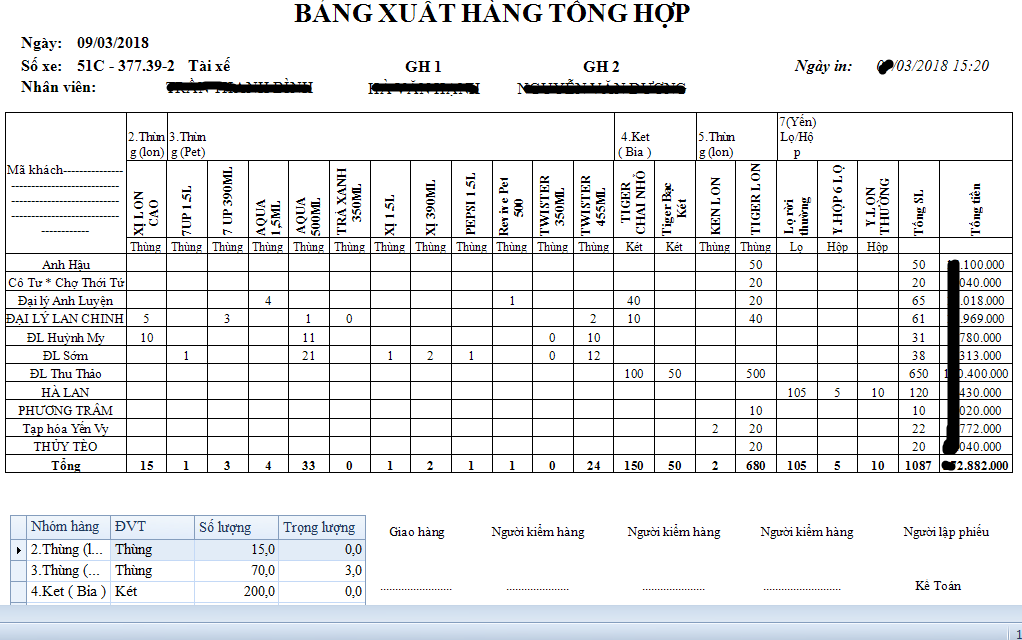Select the 2.Thùng (l... group row cell
The height and width of the screenshot is (640, 1022).
(68, 549)
